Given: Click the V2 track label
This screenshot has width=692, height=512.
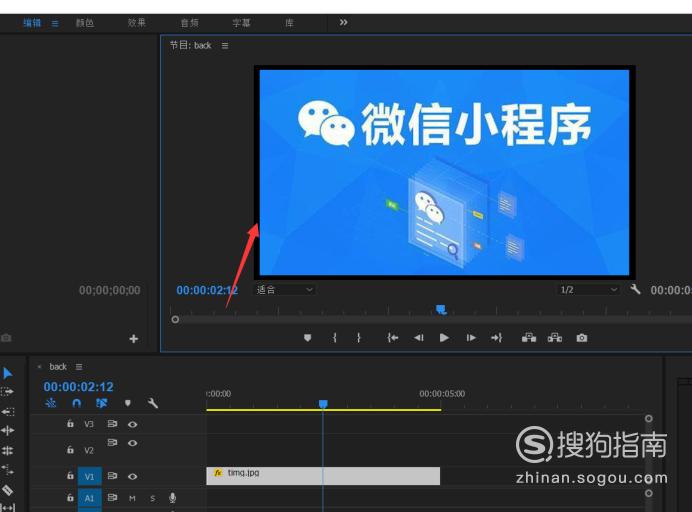Looking at the screenshot, I should [x=89, y=450].
